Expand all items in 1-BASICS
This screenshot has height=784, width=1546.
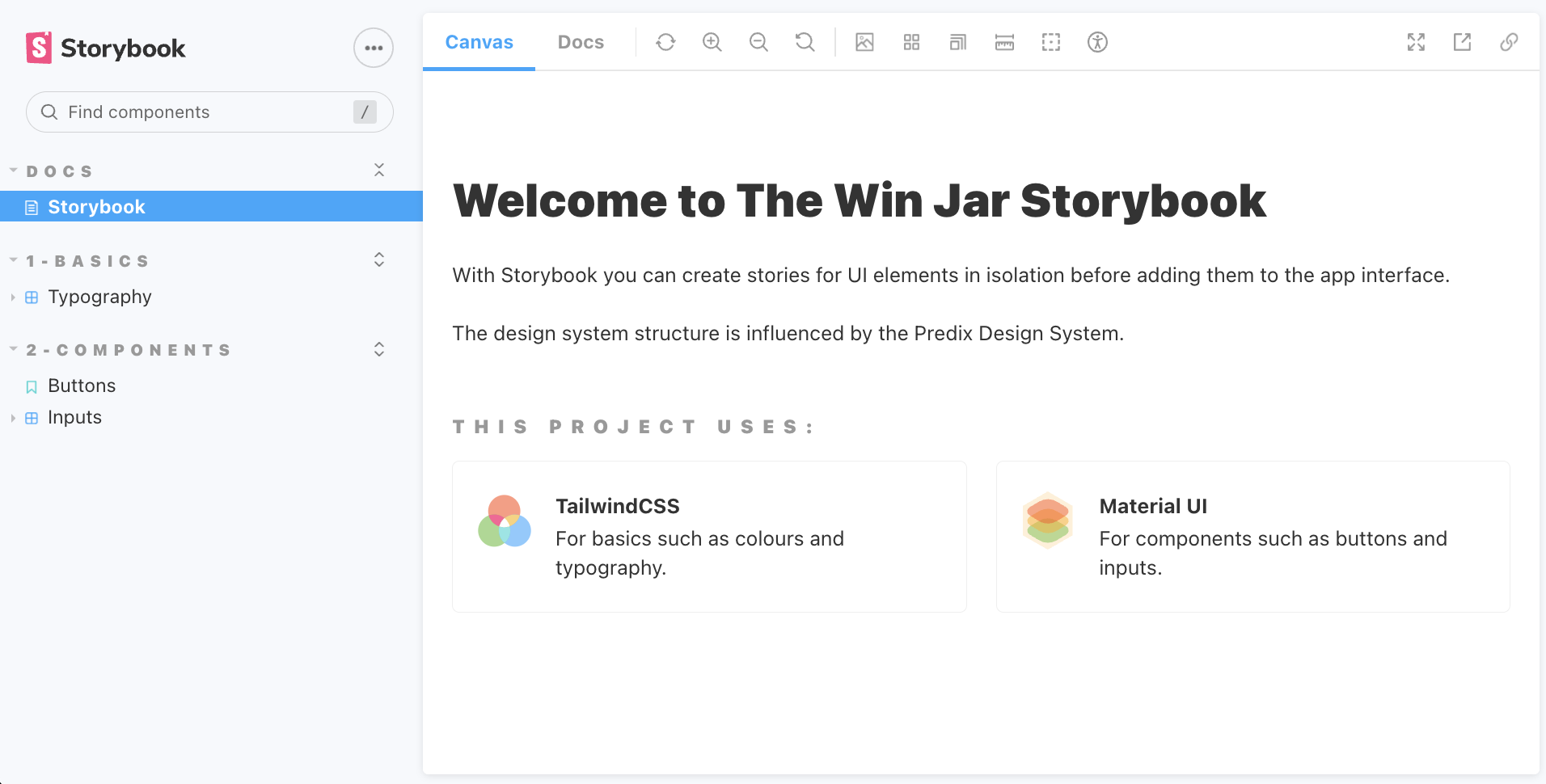(x=379, y=259)
